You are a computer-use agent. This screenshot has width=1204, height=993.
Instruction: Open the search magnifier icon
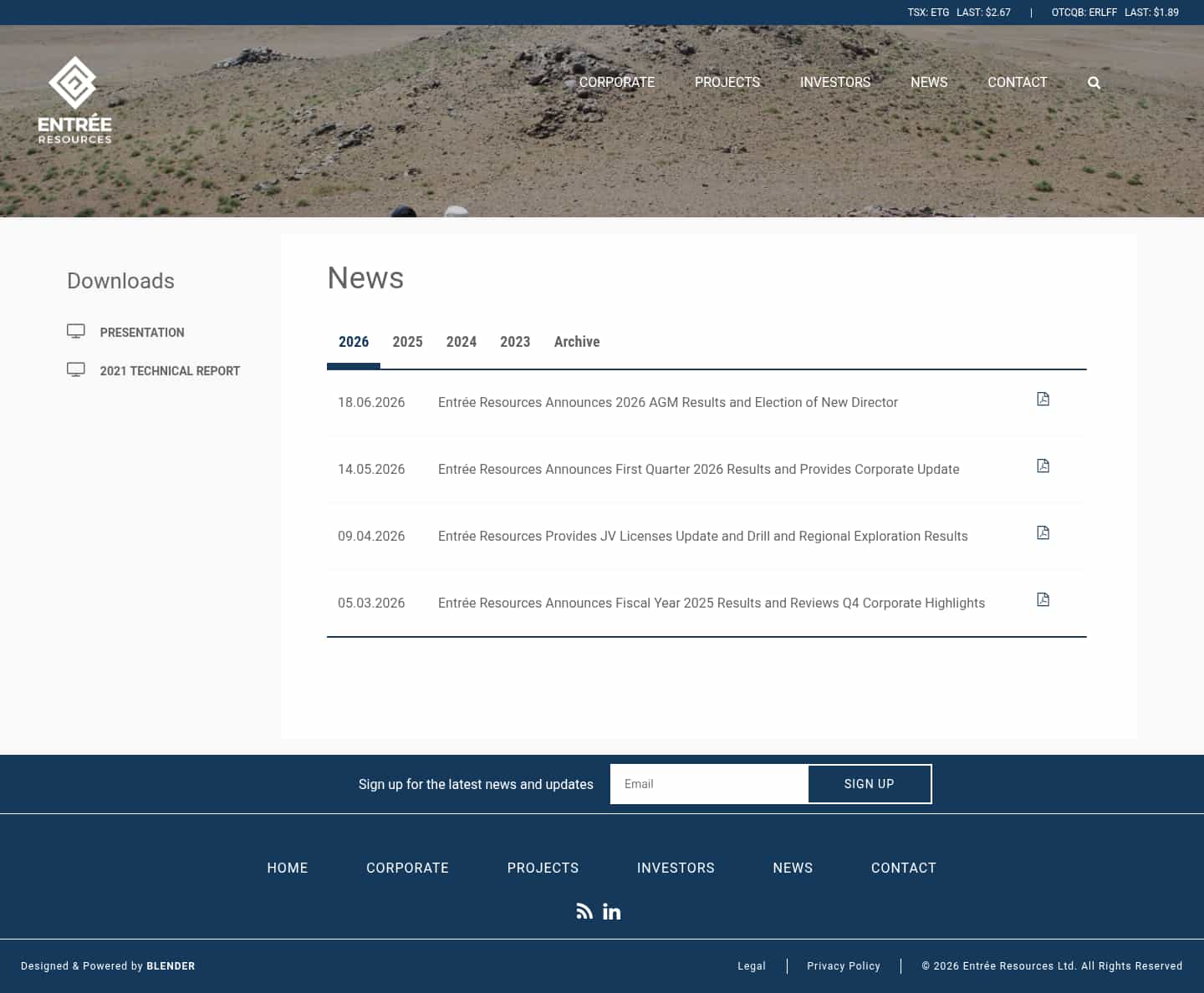1094,83
